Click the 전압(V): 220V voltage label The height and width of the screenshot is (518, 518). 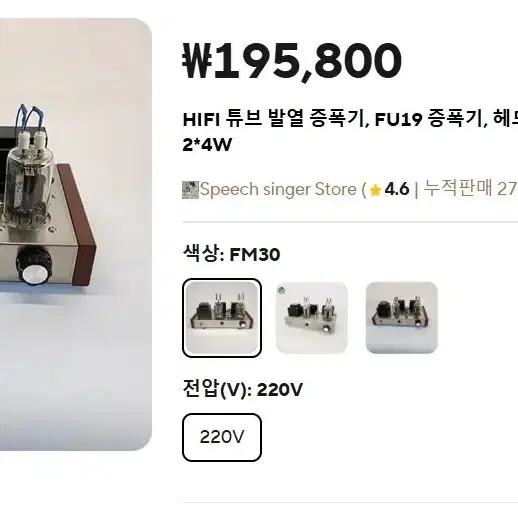pyautogui.click(x=243, y=389)
